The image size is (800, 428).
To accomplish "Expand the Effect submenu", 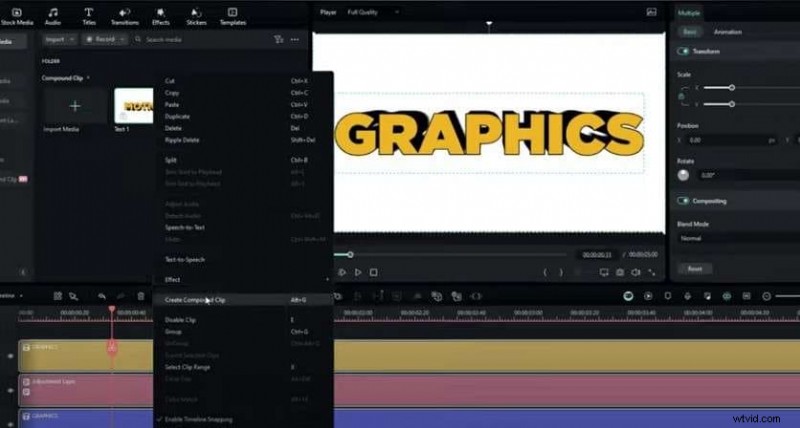I will [243, 280].
